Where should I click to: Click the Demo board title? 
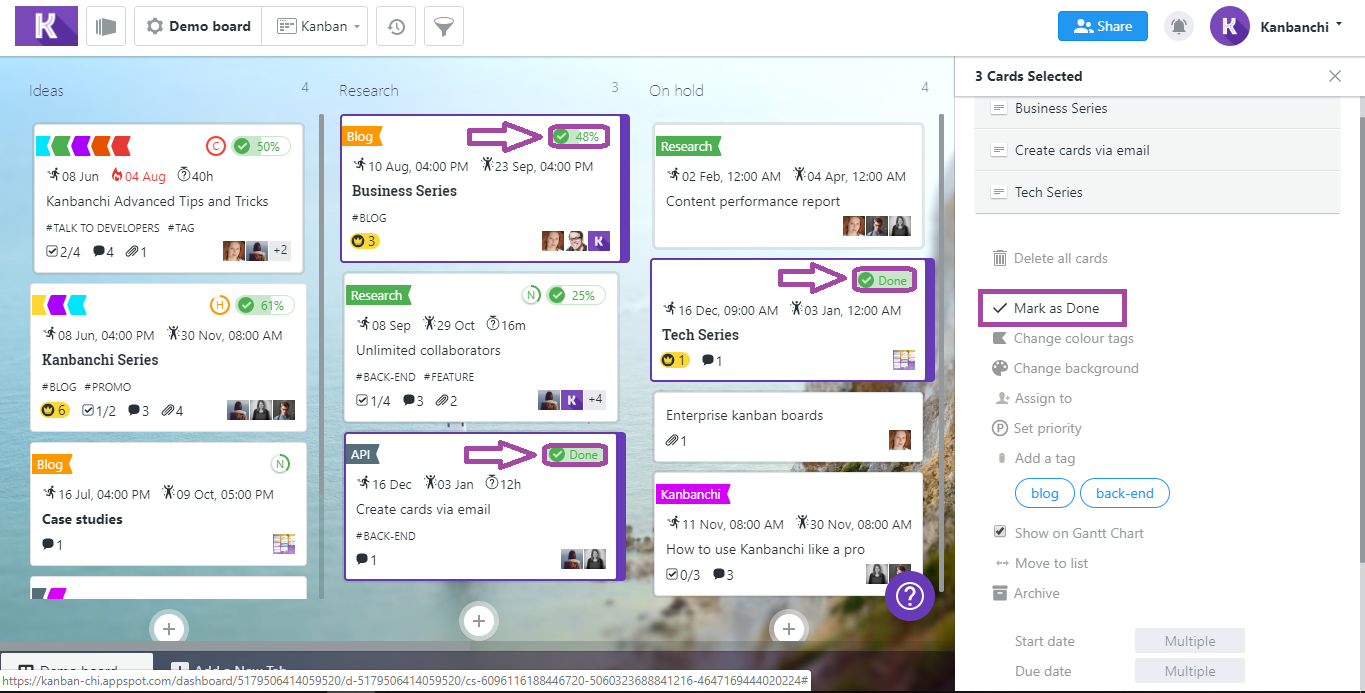[210, 26]
